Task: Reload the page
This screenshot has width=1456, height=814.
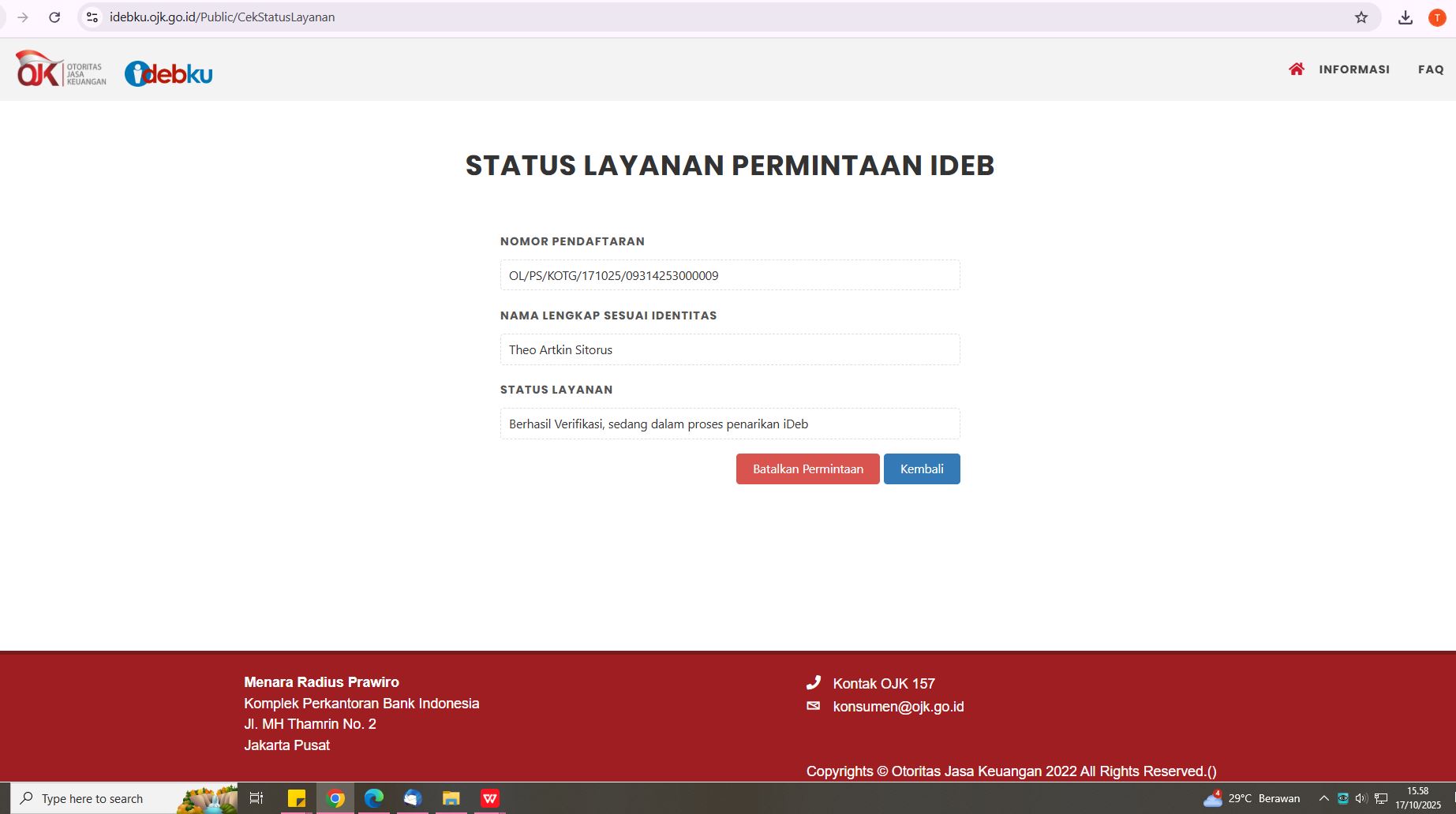Action: pyautogui.click(x=54, y=17)
